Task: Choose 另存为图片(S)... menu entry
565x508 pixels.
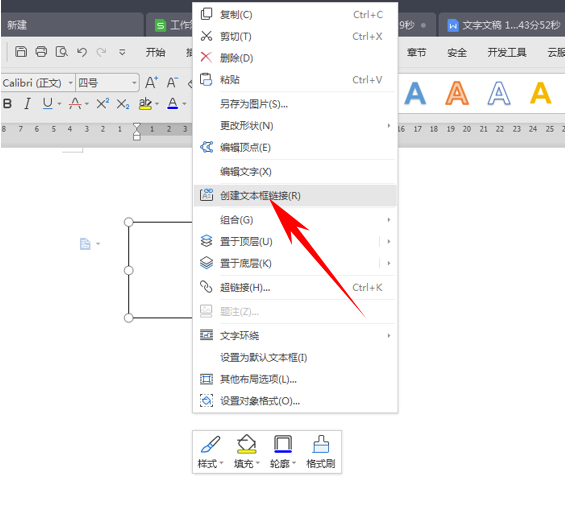Action: (295, 104)
